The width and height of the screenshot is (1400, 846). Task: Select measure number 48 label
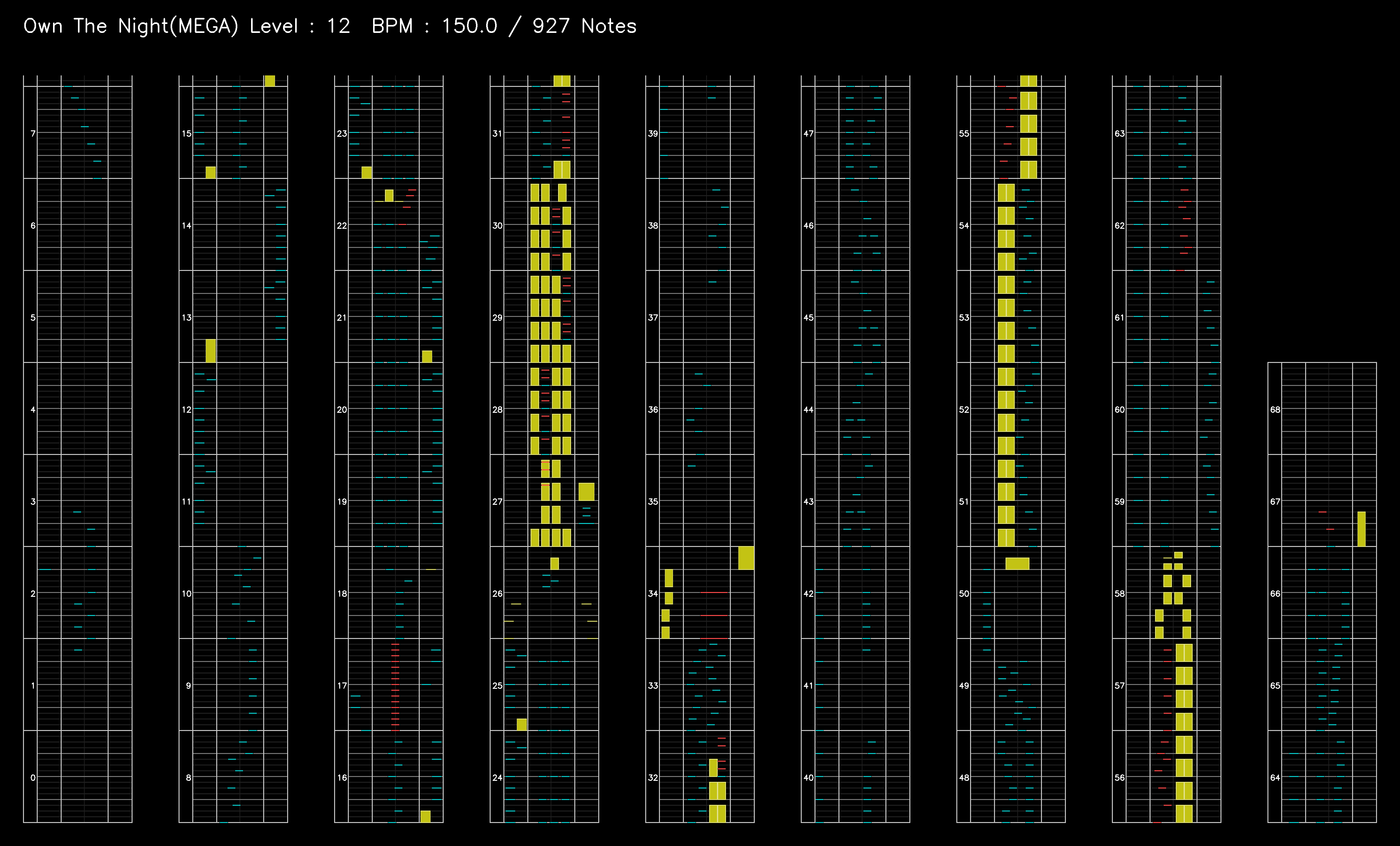click(x=965, y=777)
